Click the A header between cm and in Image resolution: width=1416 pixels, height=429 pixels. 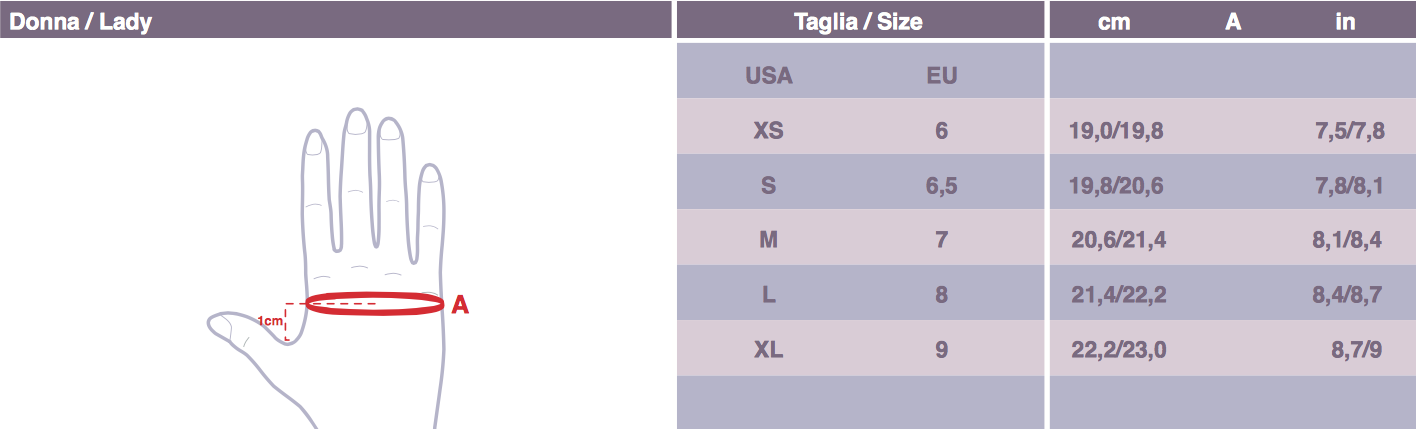pyautogui.click(x=1233, y=21)
